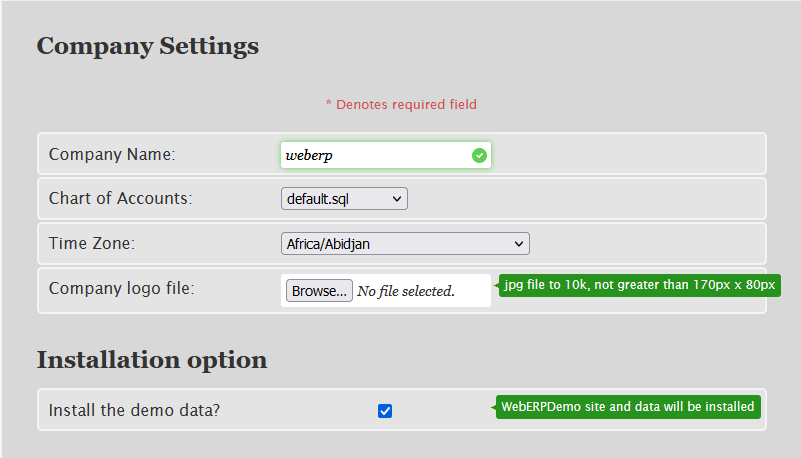The width and height of the screenshot is (801, 458).
Task: Click the arrow on the Africa/Abidjan select
Action: pyautogui.click(x=518, y=244)
